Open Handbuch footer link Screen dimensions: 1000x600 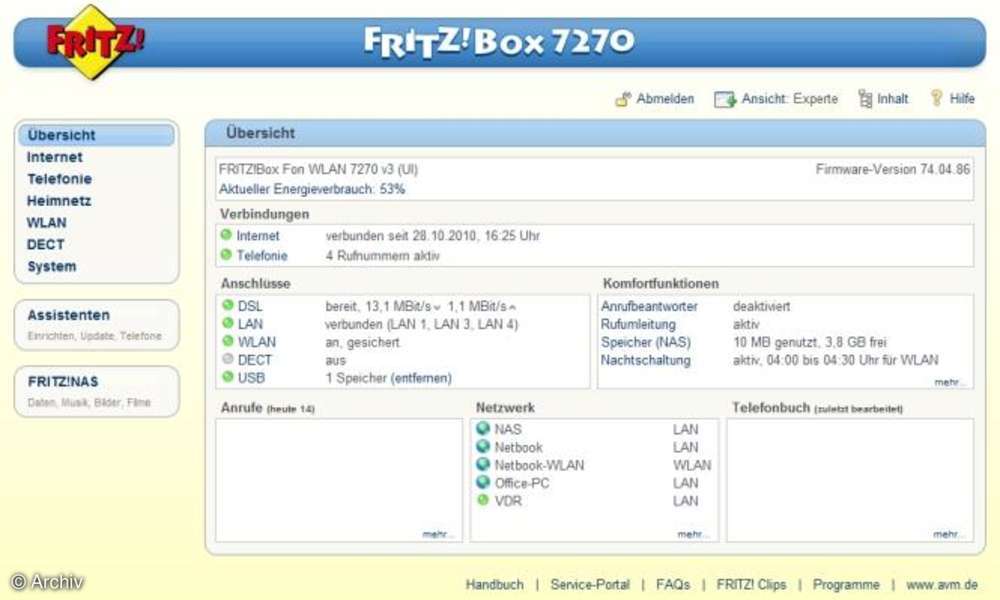click(494, 584)
